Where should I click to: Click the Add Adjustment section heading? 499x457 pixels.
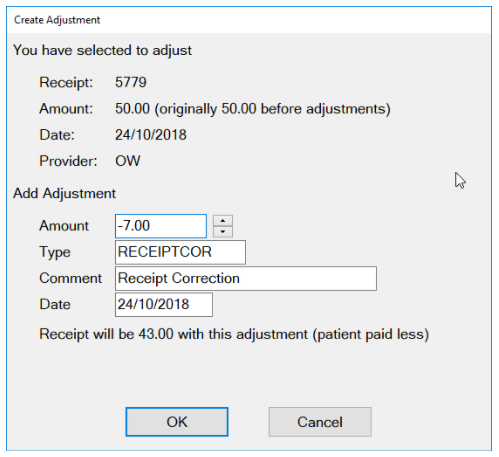pos(64,193)
